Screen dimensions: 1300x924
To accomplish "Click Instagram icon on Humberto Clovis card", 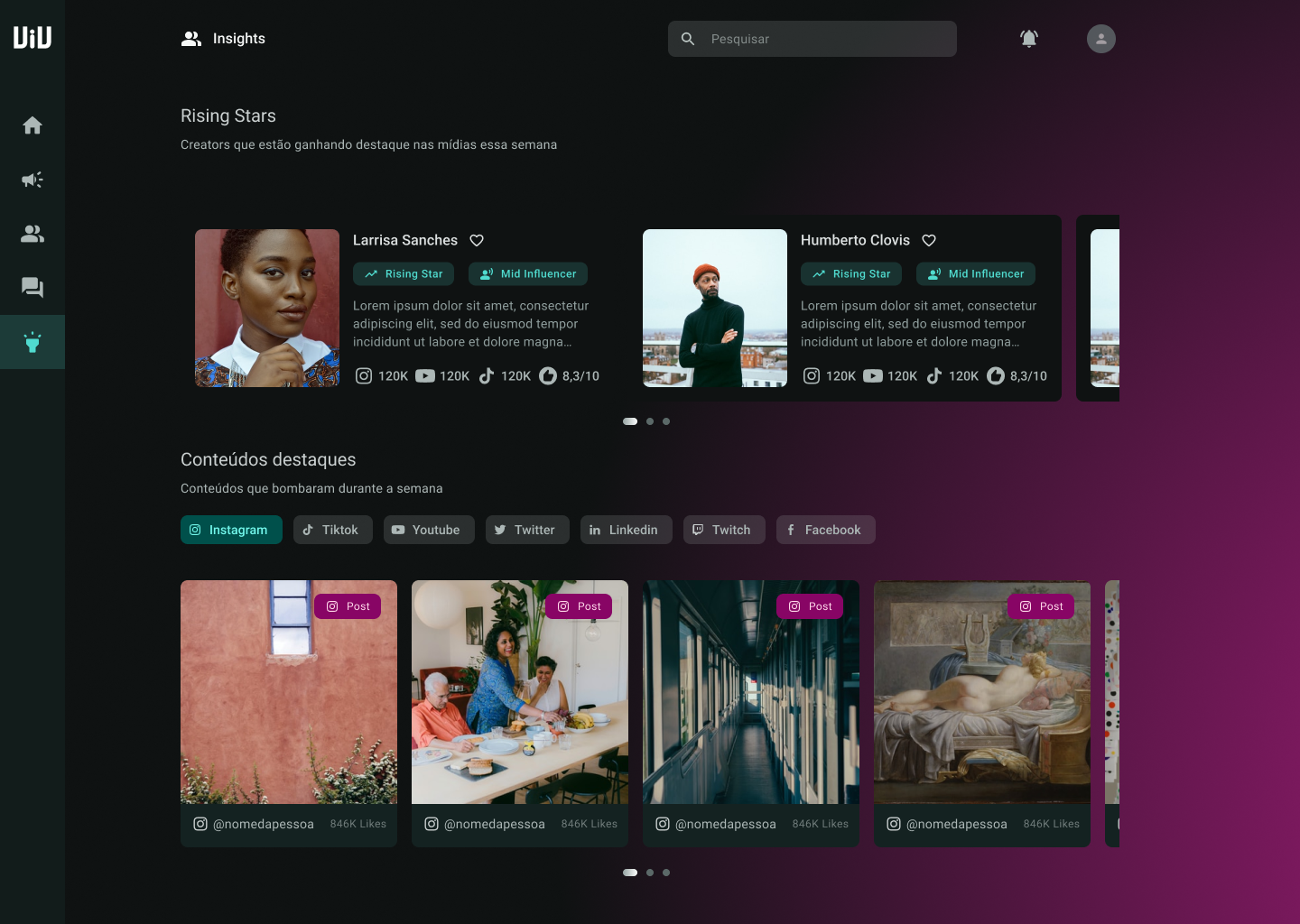I will click(x=812, y=375).
